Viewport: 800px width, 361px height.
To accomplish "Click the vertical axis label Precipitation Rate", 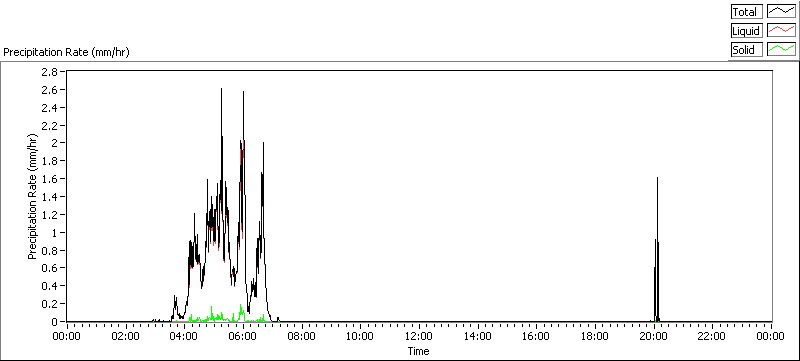I will tap(33, 196).
